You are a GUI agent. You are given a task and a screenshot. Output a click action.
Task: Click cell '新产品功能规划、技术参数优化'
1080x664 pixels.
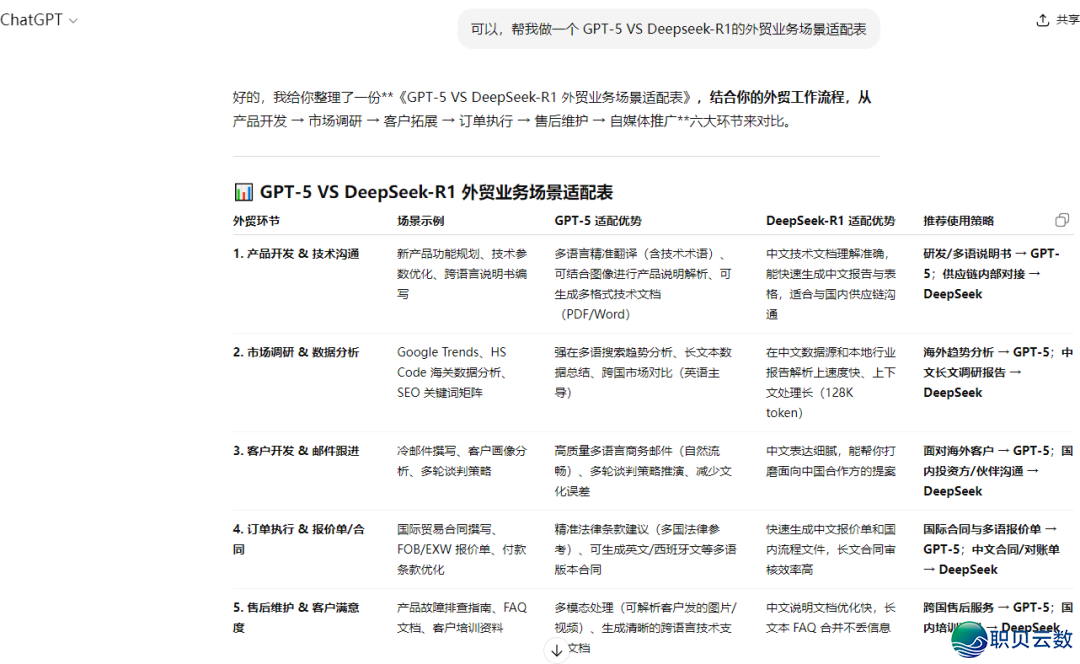click(x=462, y=273)
